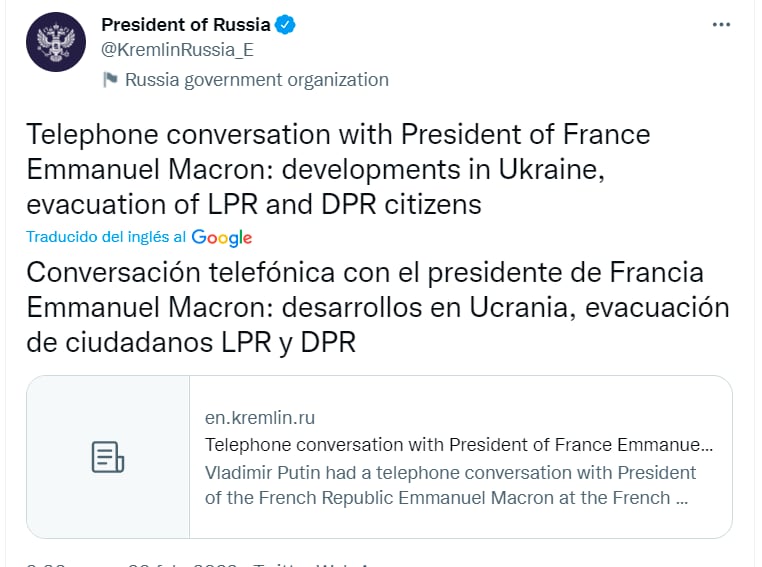Click the Russia government organization label
The width and height of the screenshot is (762, 567).
click(x=256, y=80)
